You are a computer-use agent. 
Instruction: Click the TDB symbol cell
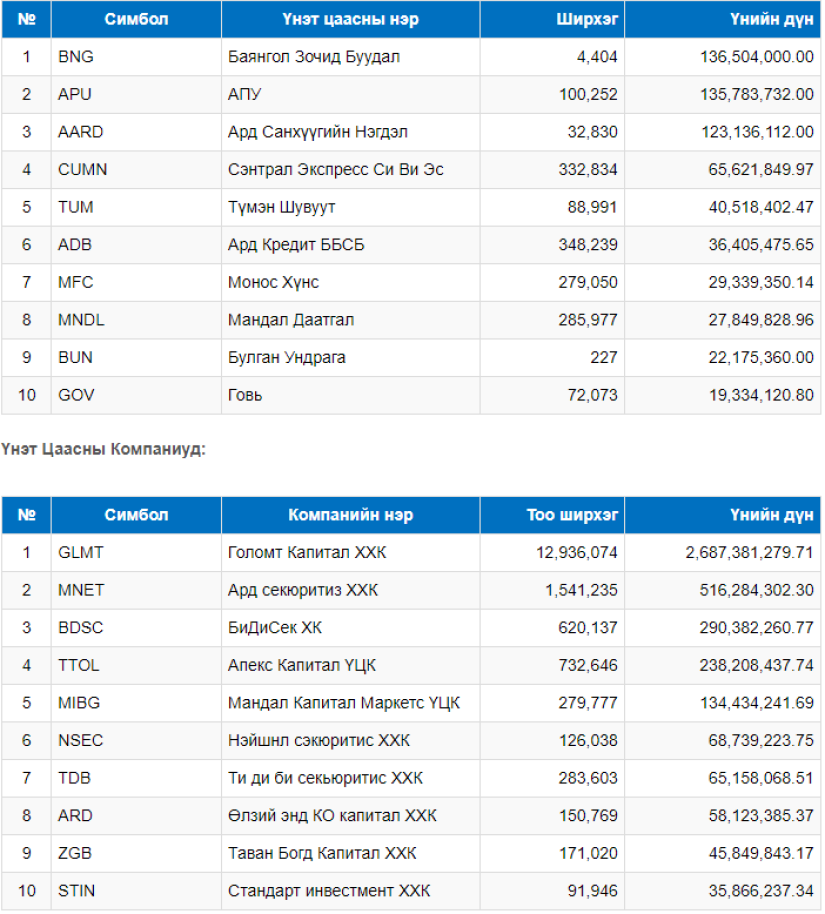click(x=136, y=778)
